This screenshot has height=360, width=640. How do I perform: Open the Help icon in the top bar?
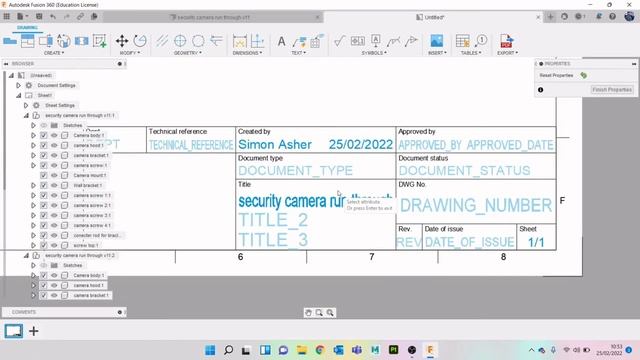point(612,17)
